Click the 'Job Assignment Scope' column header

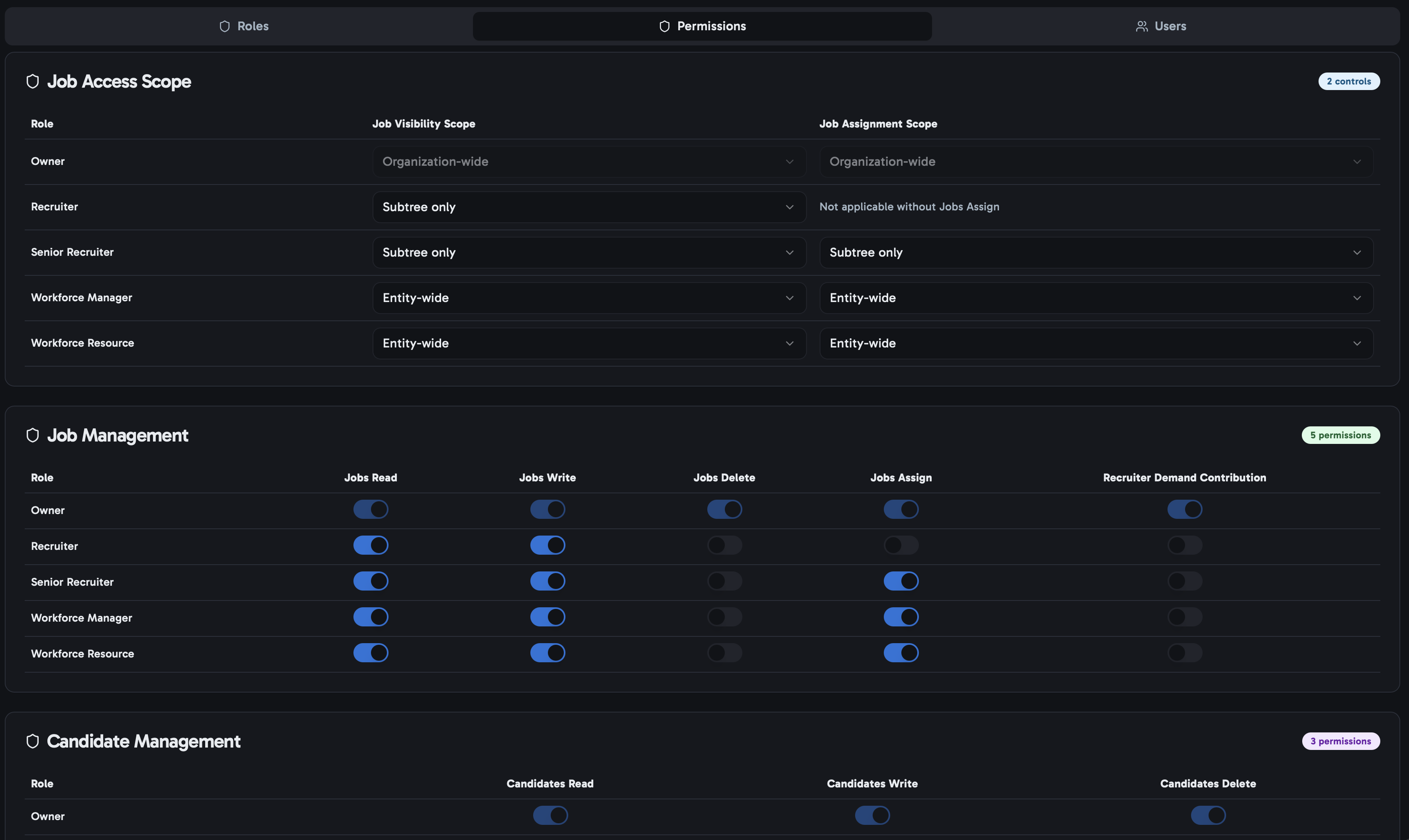(878, 124)
